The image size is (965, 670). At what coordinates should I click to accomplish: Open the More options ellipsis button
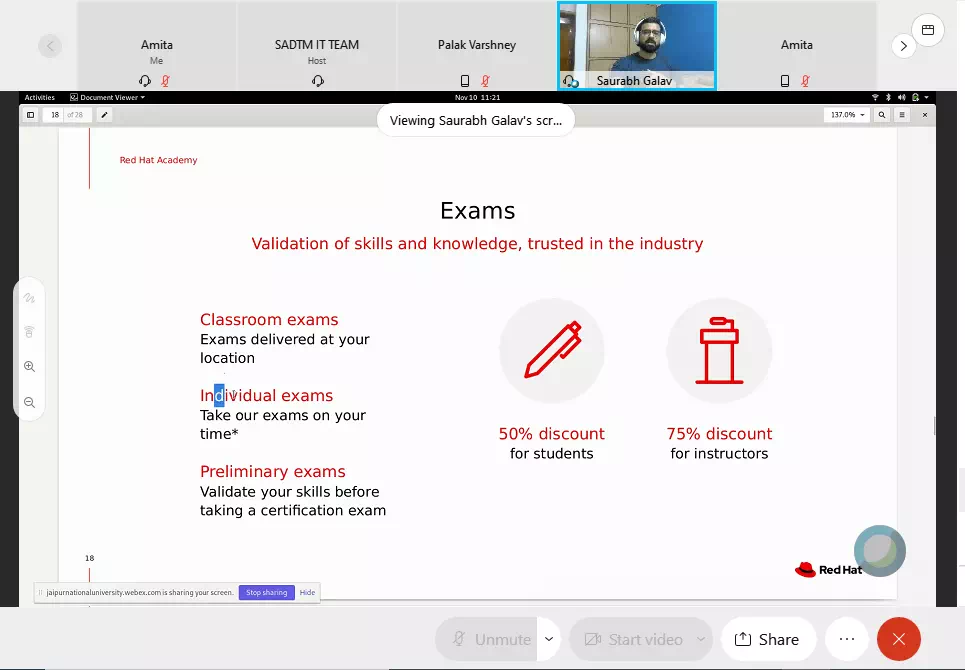pos(847,639)
